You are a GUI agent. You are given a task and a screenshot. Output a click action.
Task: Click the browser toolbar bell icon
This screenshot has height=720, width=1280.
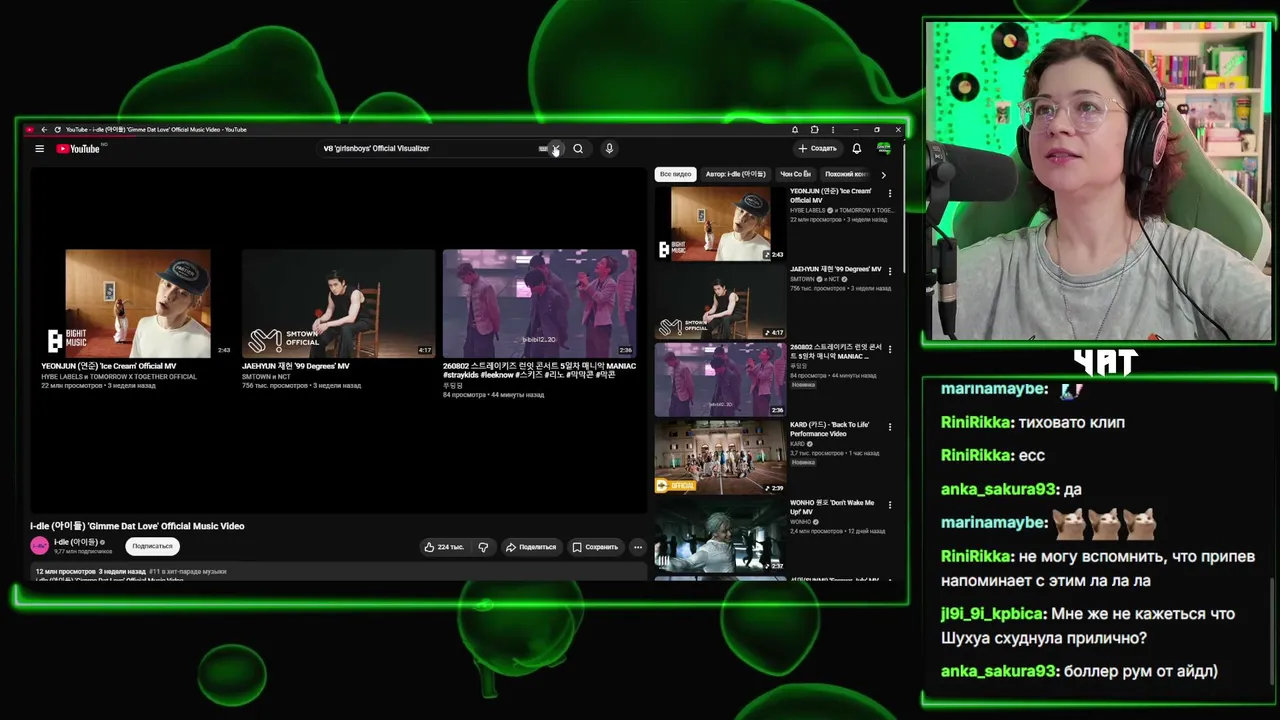pos(795,130)
